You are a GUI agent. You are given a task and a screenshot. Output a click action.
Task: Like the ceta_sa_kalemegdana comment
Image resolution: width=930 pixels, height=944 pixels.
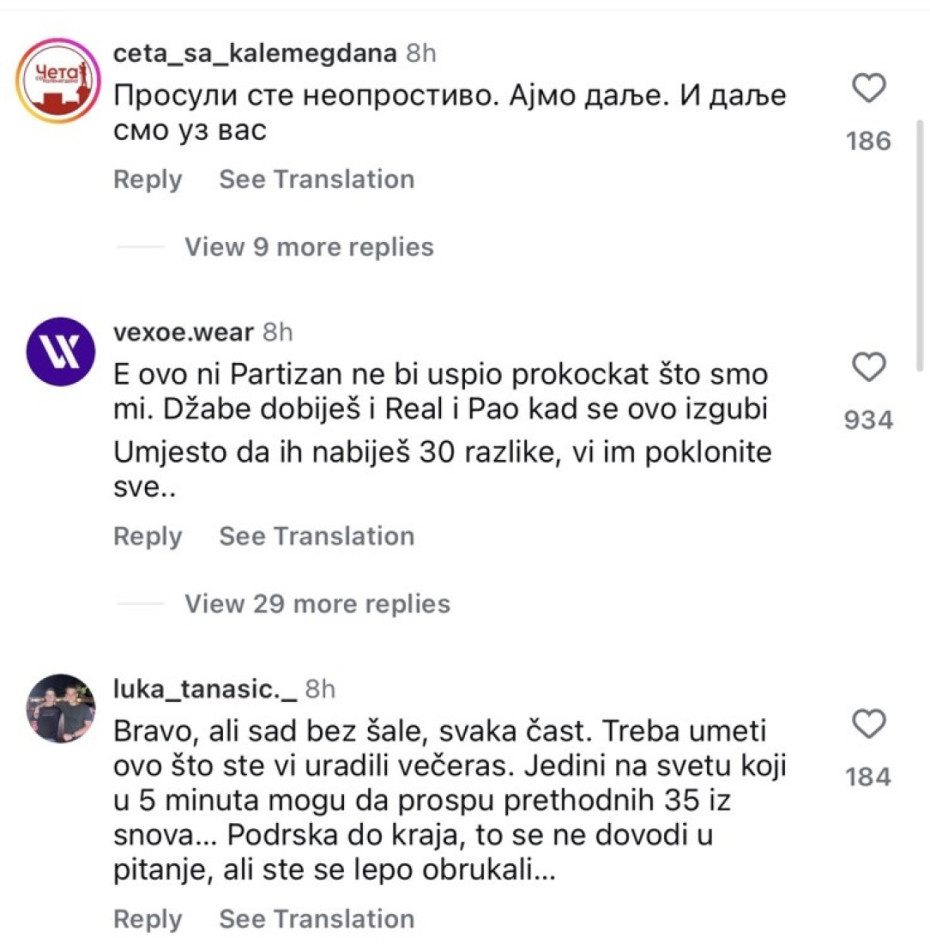(x=869, y=90)
